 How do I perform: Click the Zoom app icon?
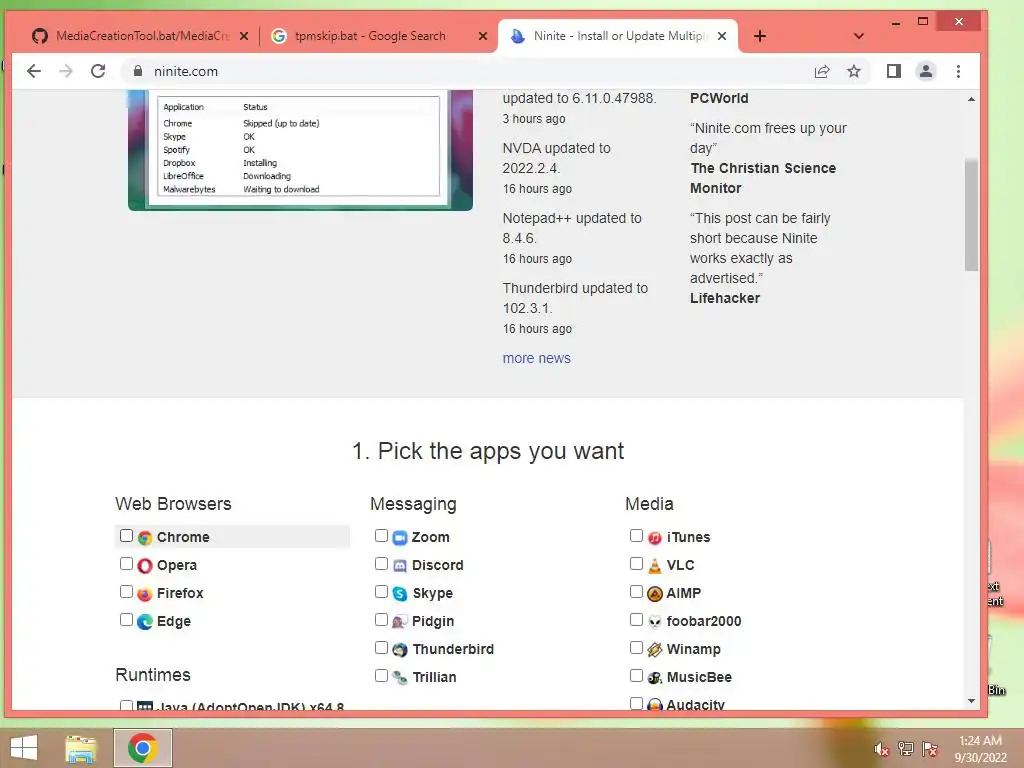pyautogui.click(x=400, y=538)
